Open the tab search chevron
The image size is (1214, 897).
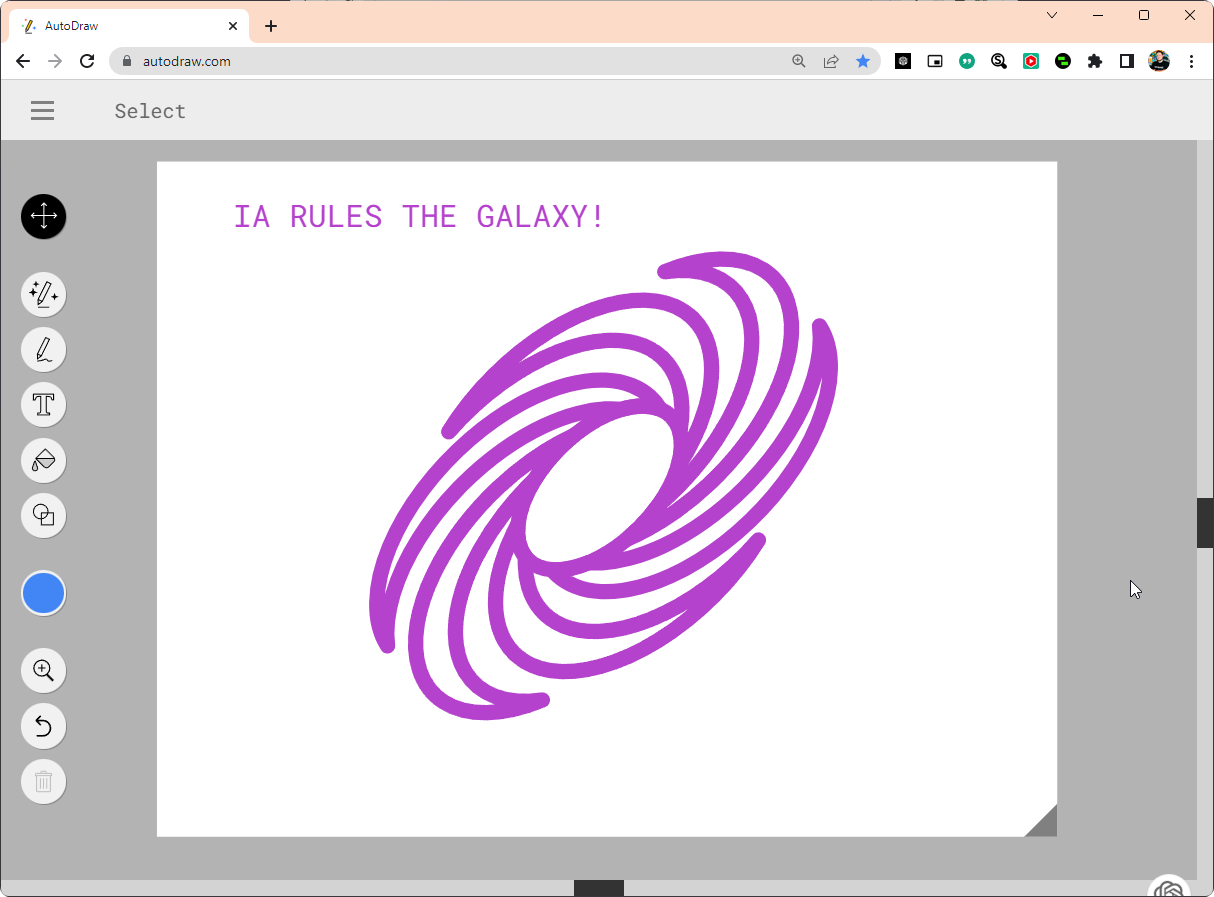(1052, 15)
